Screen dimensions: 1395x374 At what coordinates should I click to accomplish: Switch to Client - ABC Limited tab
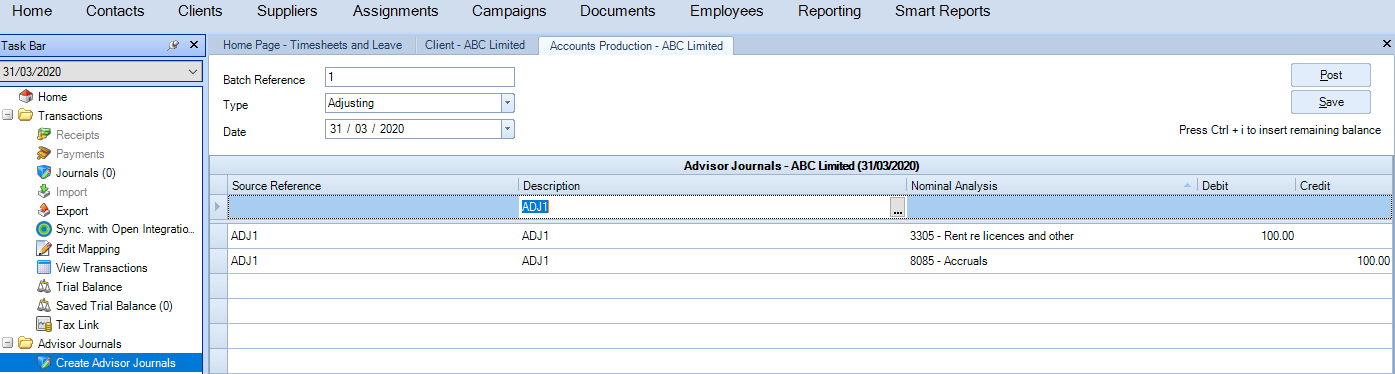pos(475,45)
